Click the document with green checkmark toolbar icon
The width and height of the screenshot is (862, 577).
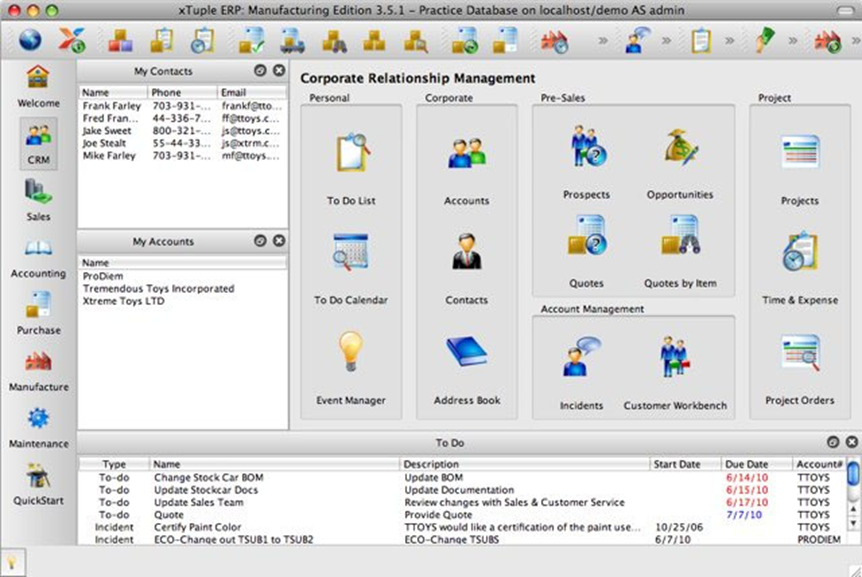click(x=251, y=40)
